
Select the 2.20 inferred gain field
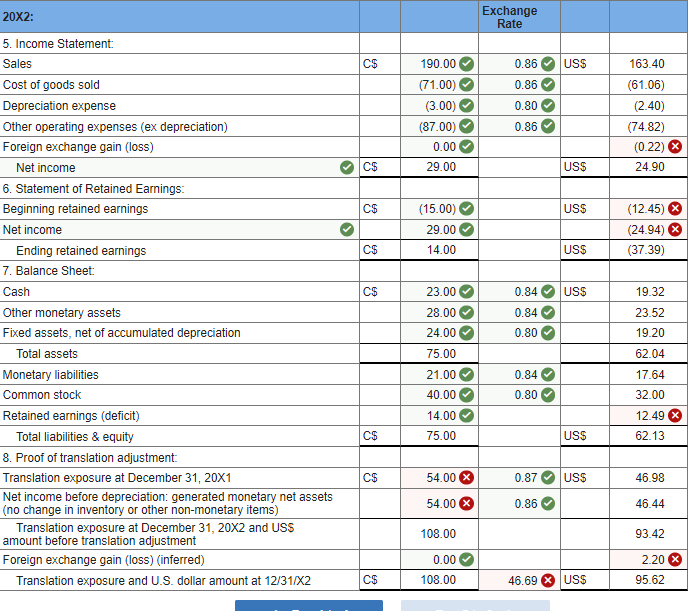[x=648, y=559]
